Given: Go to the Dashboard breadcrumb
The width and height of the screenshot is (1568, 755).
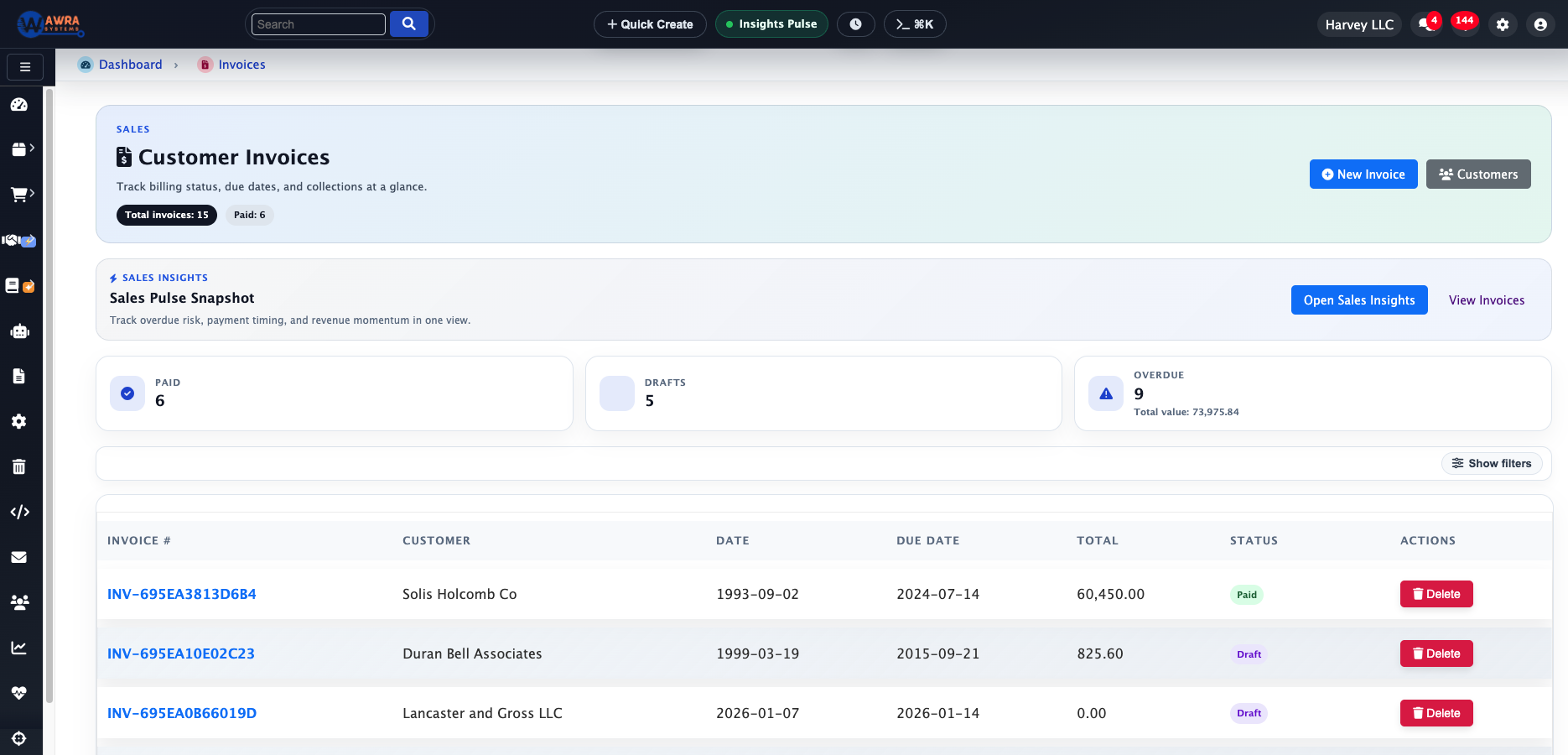Looking at the screenshot, I should click(130, 65).
